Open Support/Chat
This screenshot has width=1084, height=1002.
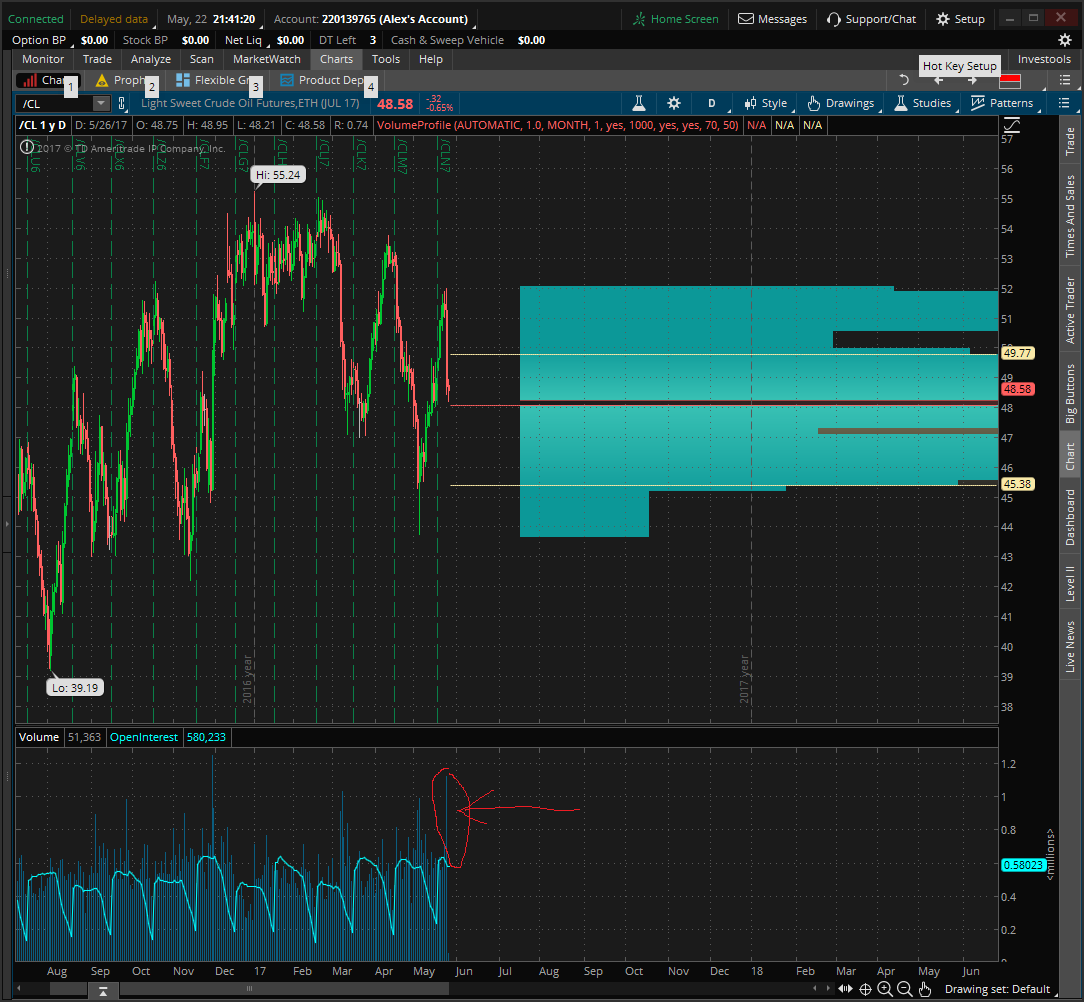[x=872, y=19]
